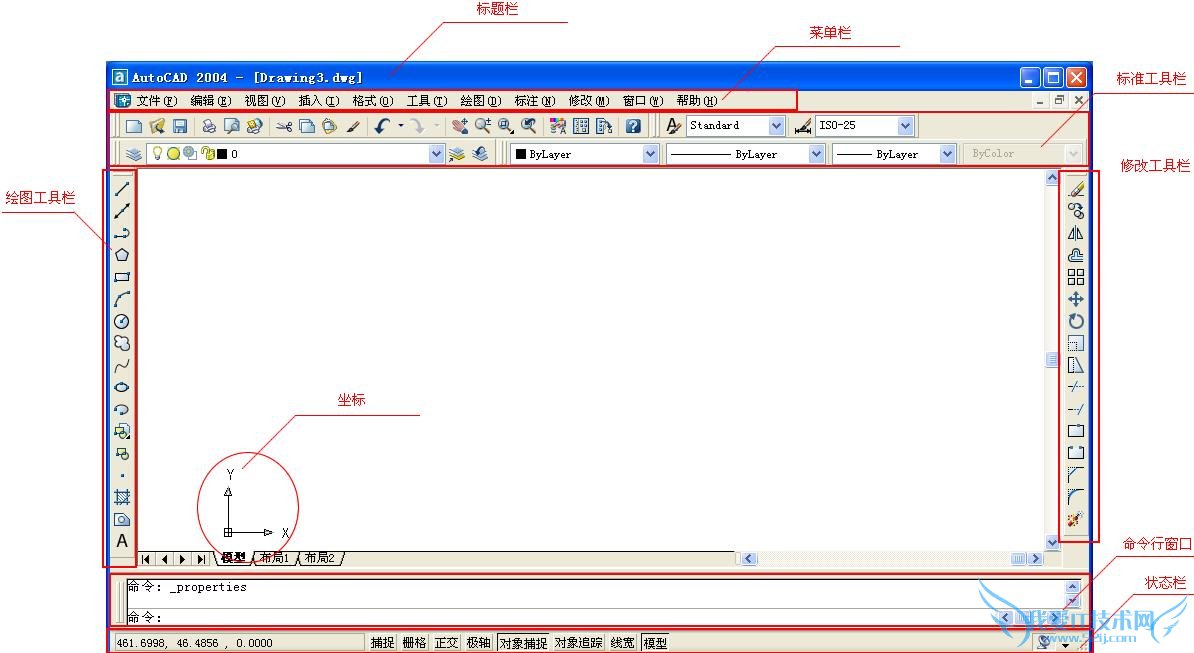
Task: Select the Erase tool in modify toolbar
Action: pyautogui.click(x=1075, y=188)
